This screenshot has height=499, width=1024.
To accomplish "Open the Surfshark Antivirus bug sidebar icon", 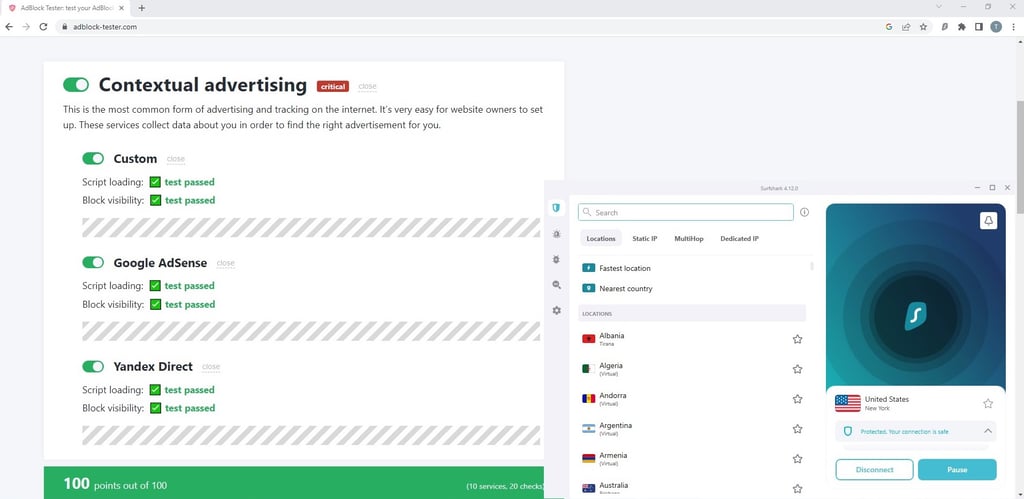I will [x=556, y=259].
